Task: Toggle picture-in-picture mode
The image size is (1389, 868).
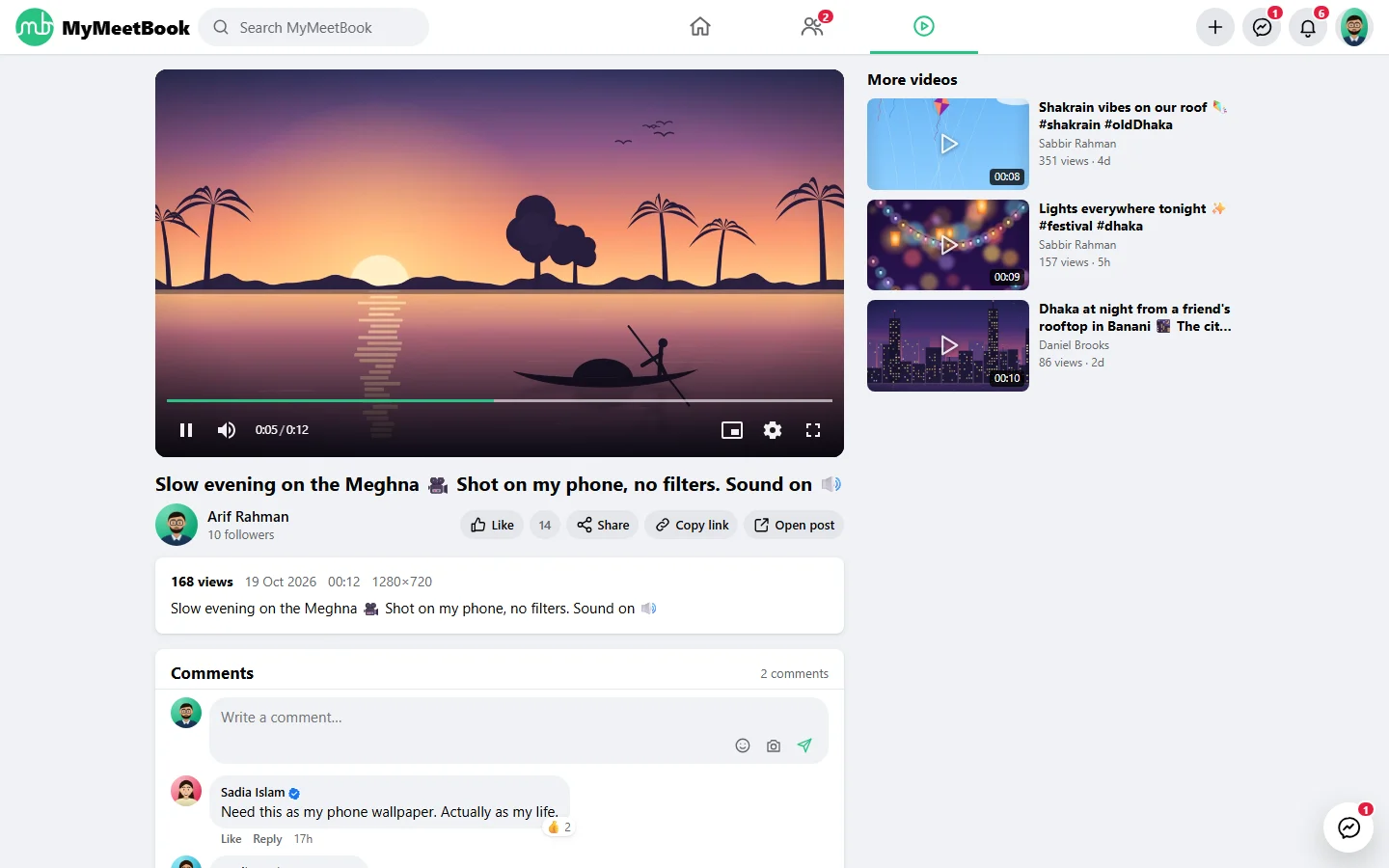Action: (732, 430)
